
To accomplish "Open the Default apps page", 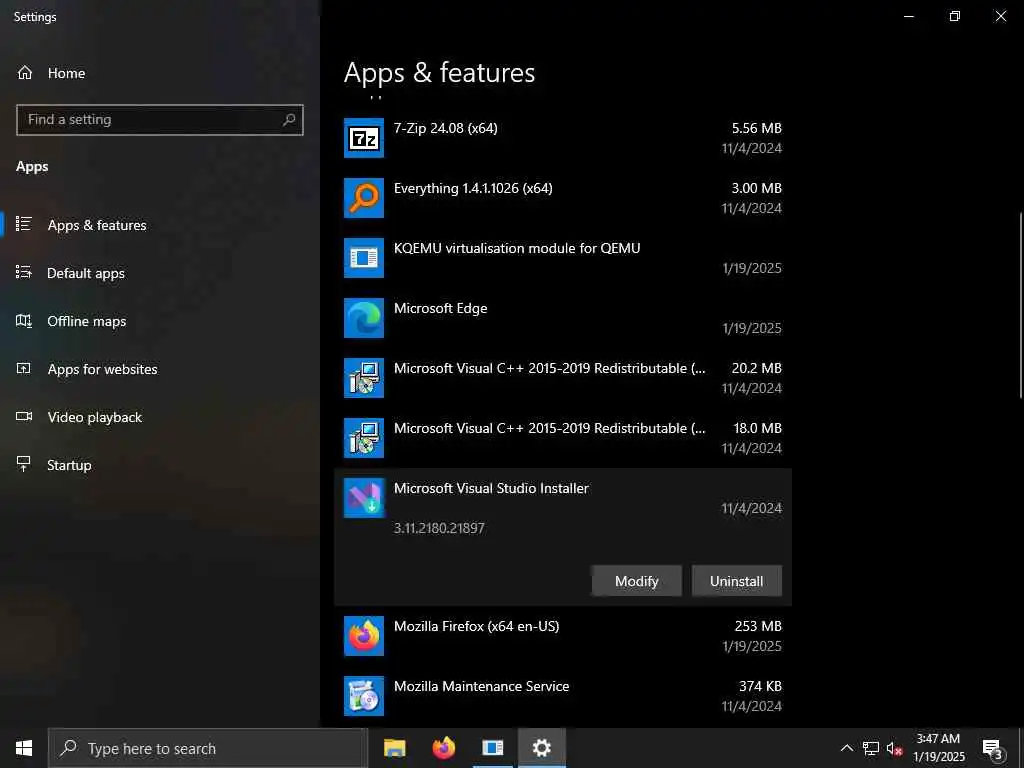I will pos(160,273).
